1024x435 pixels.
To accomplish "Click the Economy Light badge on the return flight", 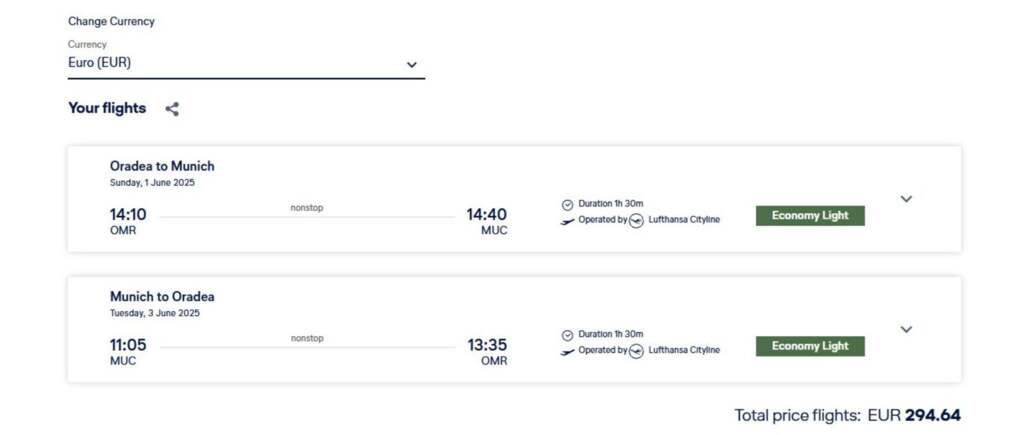I will point(810,346).
